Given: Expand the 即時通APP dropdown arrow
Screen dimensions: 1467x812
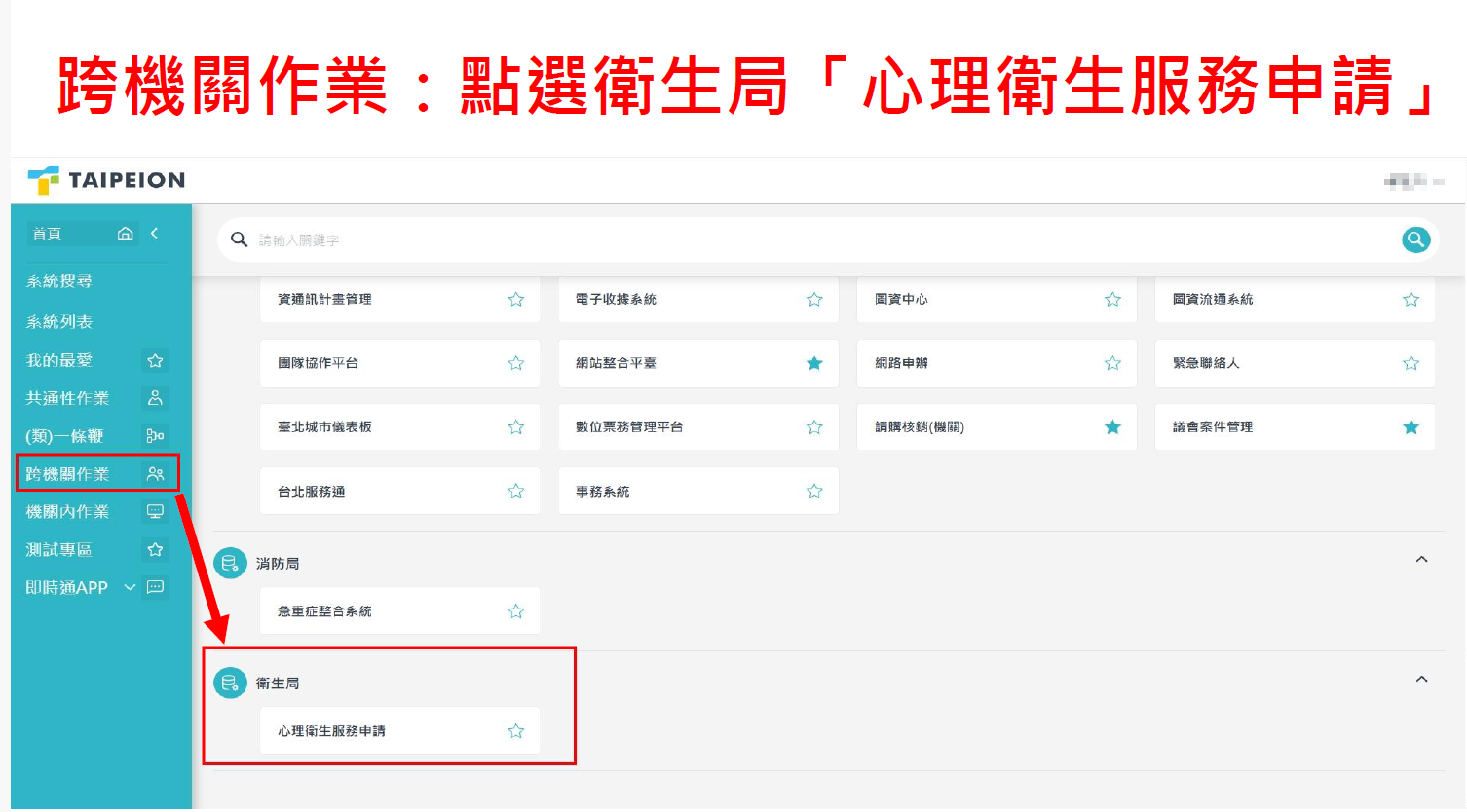Looking at the screenshot, I should pos(130,588).
